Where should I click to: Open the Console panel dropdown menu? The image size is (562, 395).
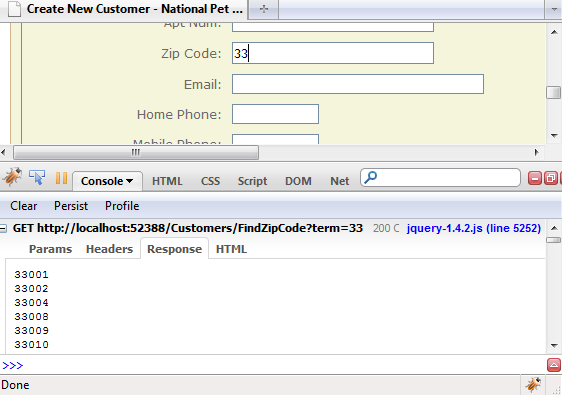tap(130, 181)
